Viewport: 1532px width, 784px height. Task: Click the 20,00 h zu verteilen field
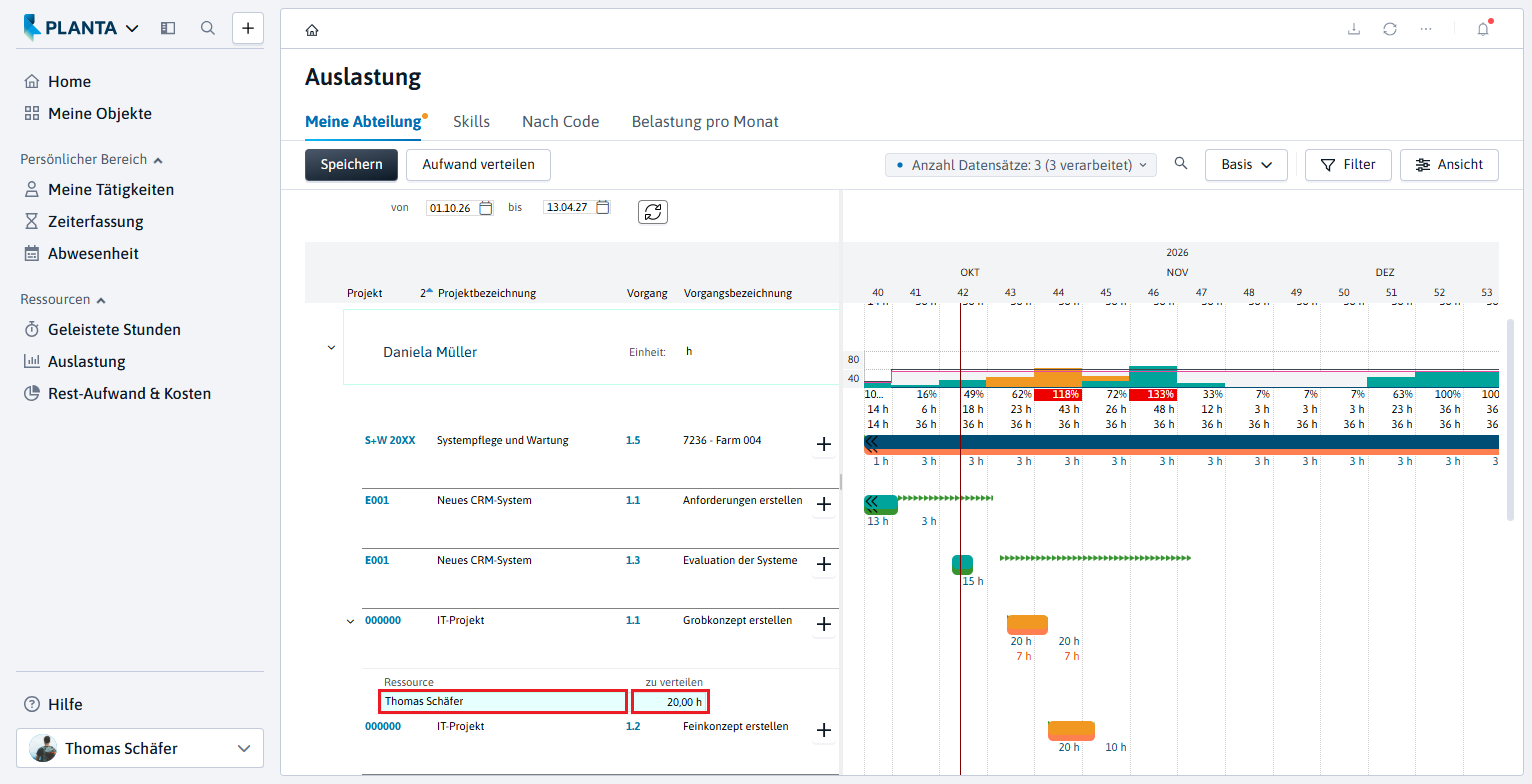tap(670, 702)
